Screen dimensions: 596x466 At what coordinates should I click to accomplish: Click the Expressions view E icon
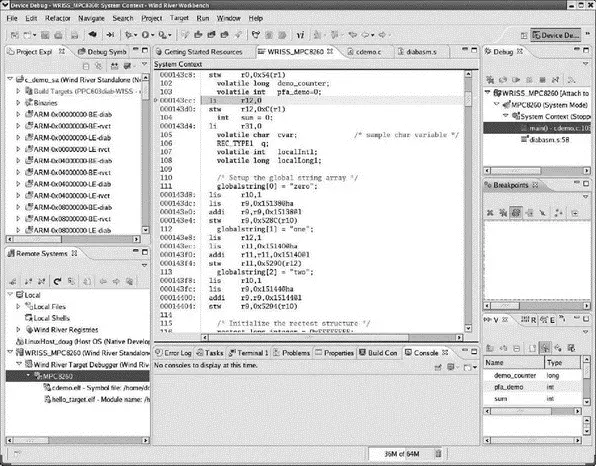[x=547, y=320]
